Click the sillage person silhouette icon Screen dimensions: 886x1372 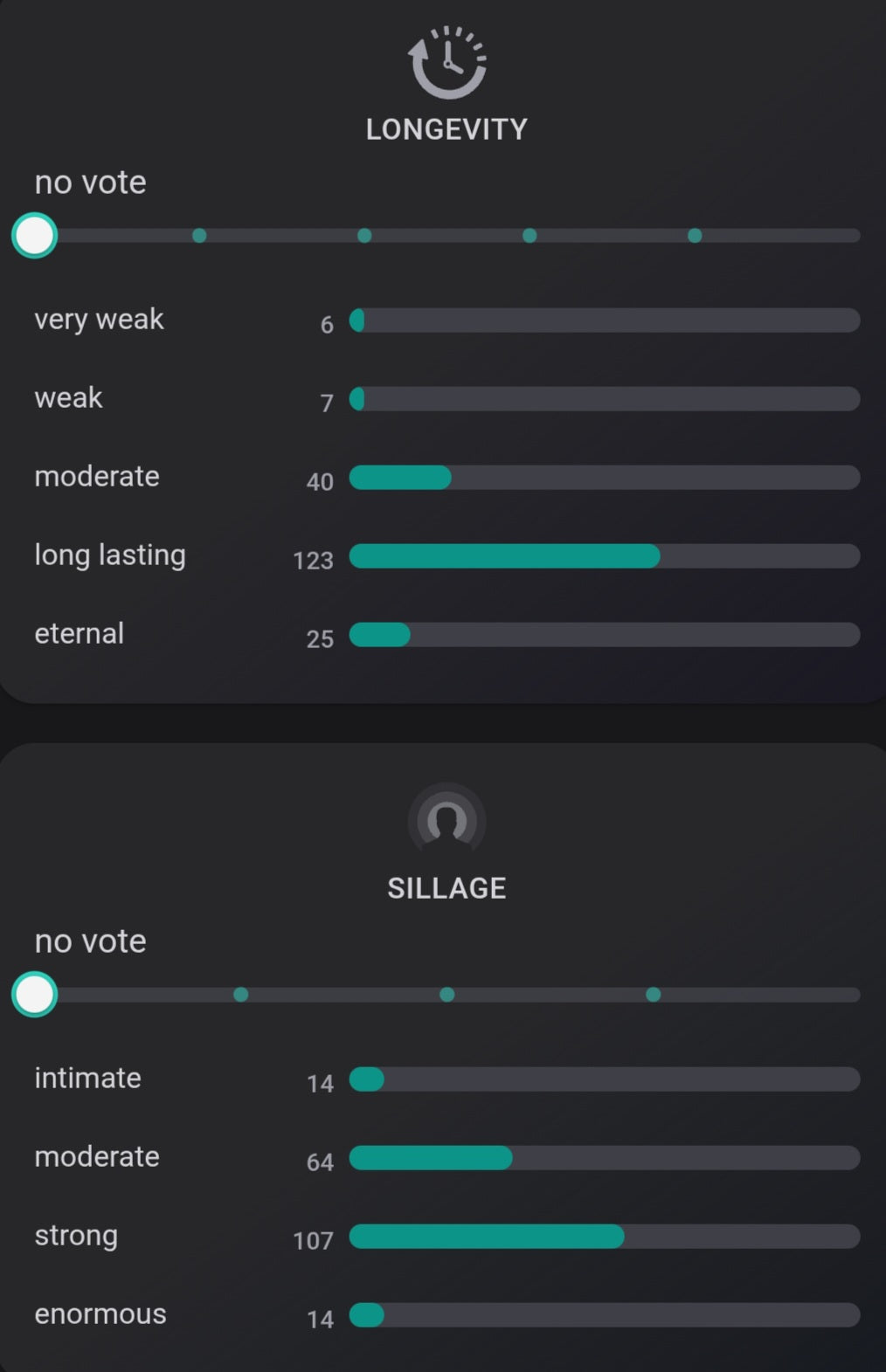[446, 819]
